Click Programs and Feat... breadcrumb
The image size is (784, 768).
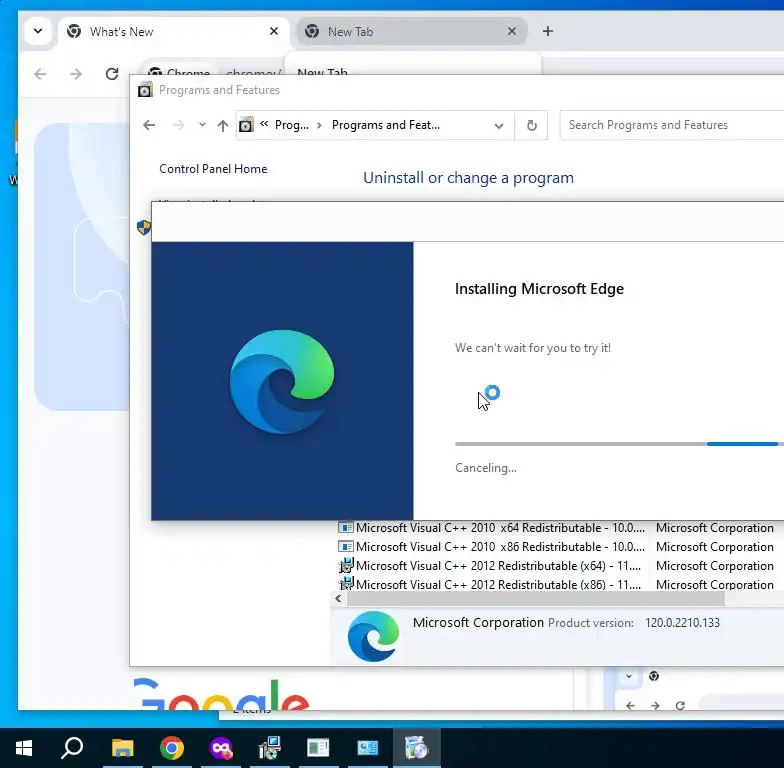tap(386, 125)
